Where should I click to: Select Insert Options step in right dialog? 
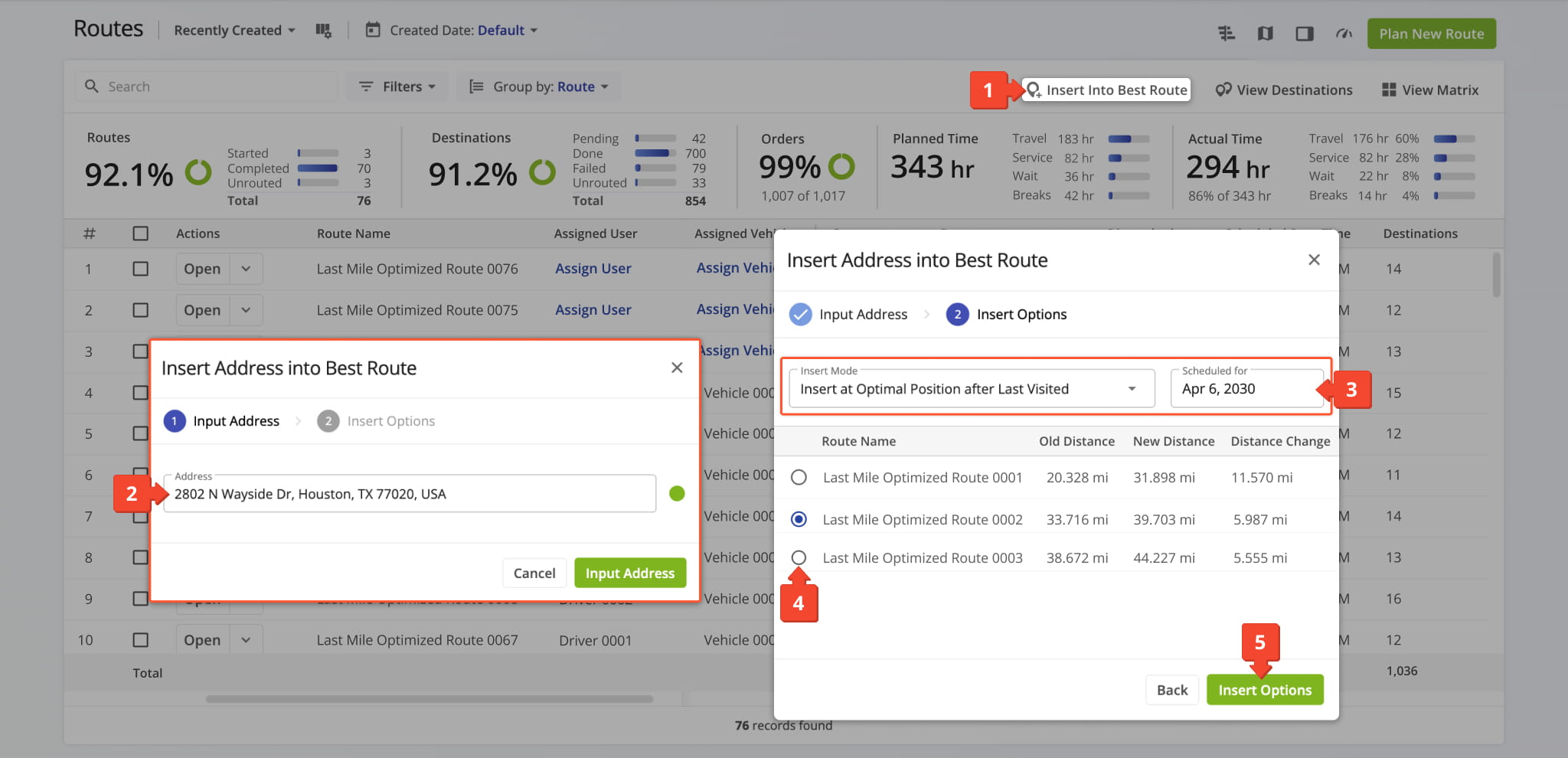1007,314
